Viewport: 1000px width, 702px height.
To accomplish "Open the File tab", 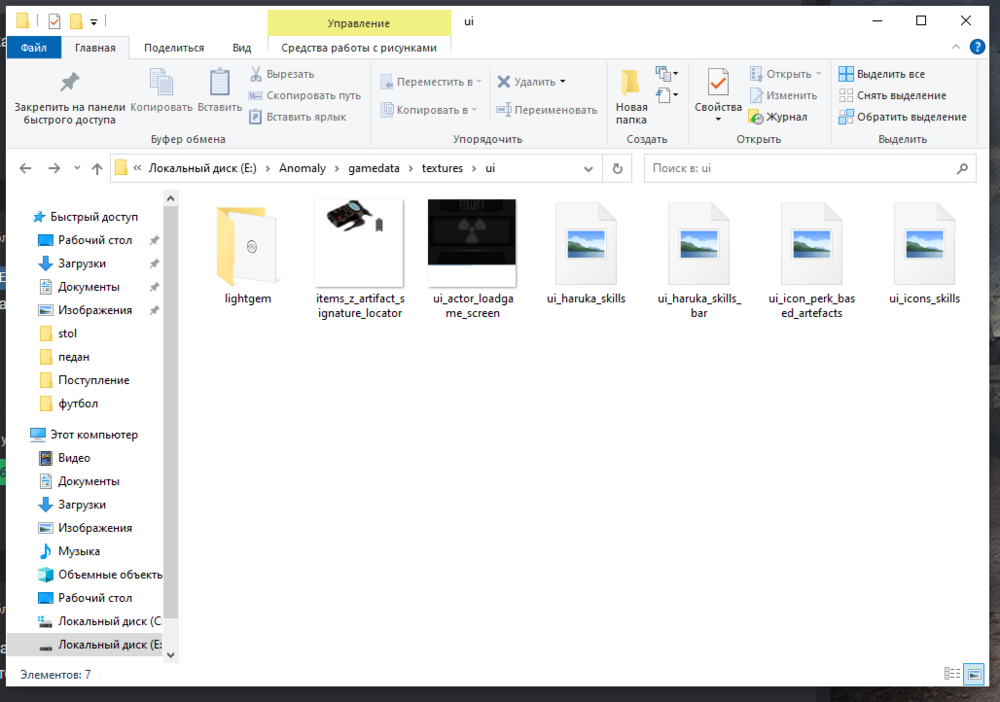I will point(33,47).
